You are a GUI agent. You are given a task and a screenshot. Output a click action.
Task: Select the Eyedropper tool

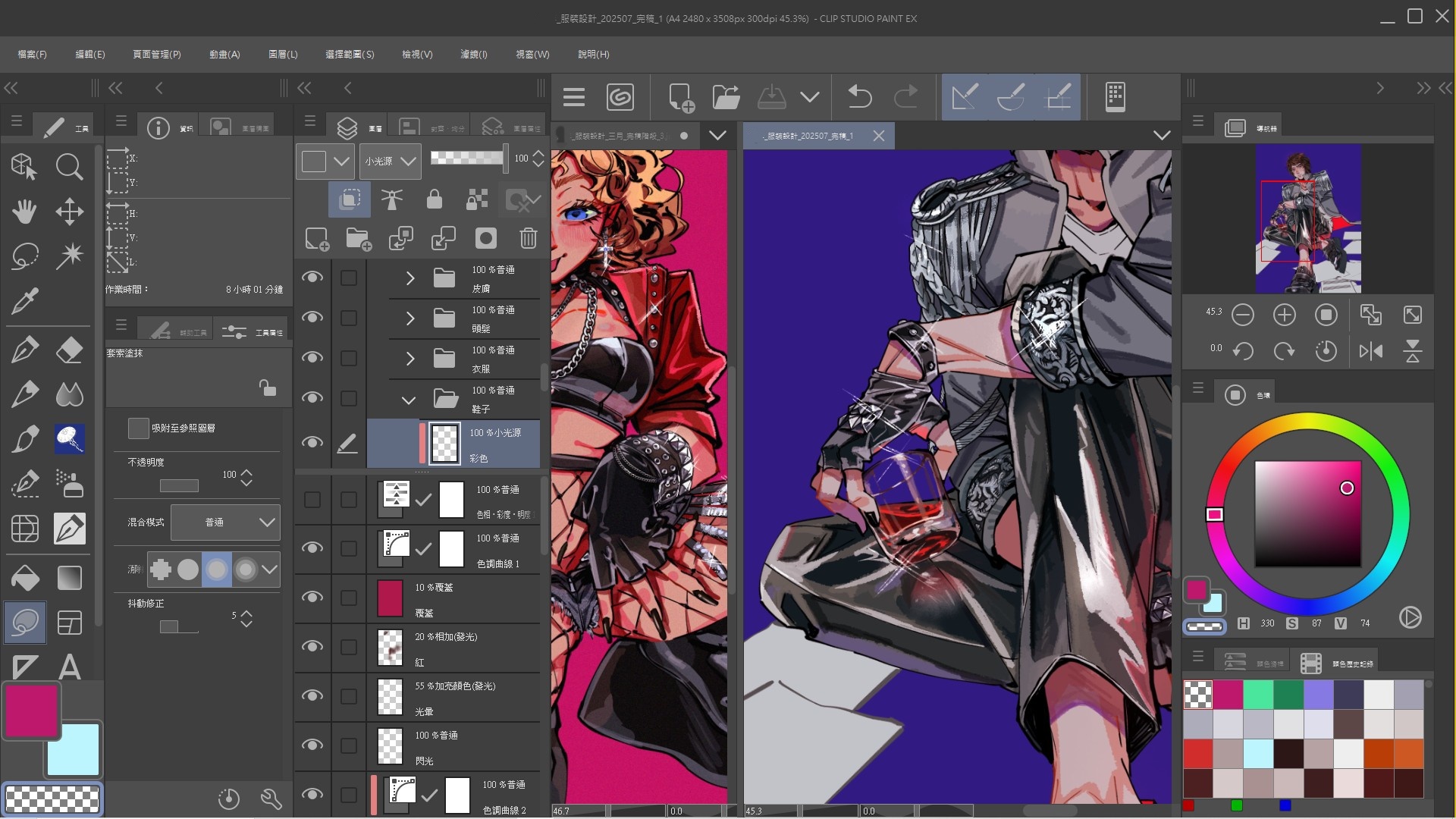24,301
